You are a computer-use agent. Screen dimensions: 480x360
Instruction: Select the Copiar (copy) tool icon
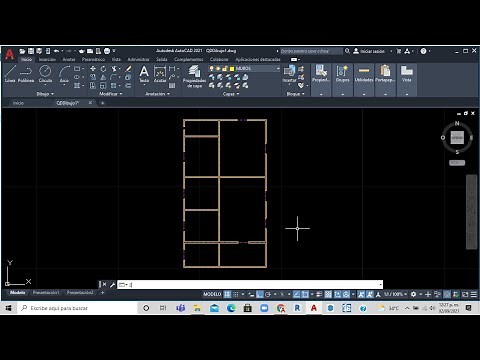(x=93, y=77)
